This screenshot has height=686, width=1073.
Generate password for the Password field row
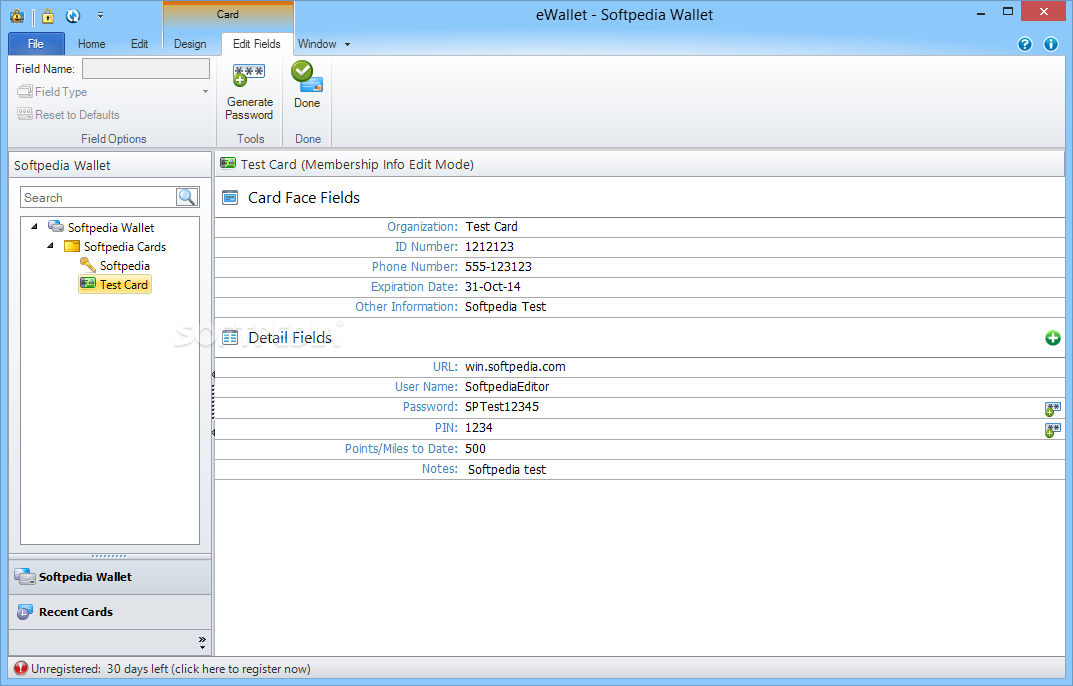(1052, 409)
